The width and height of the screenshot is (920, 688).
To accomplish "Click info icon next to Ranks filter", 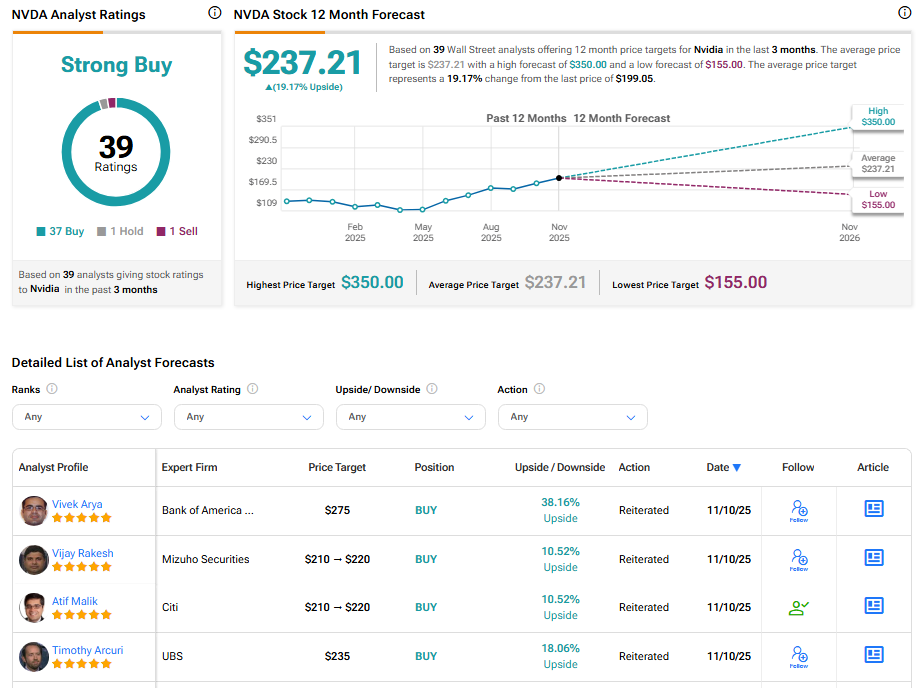I will 52,389.
